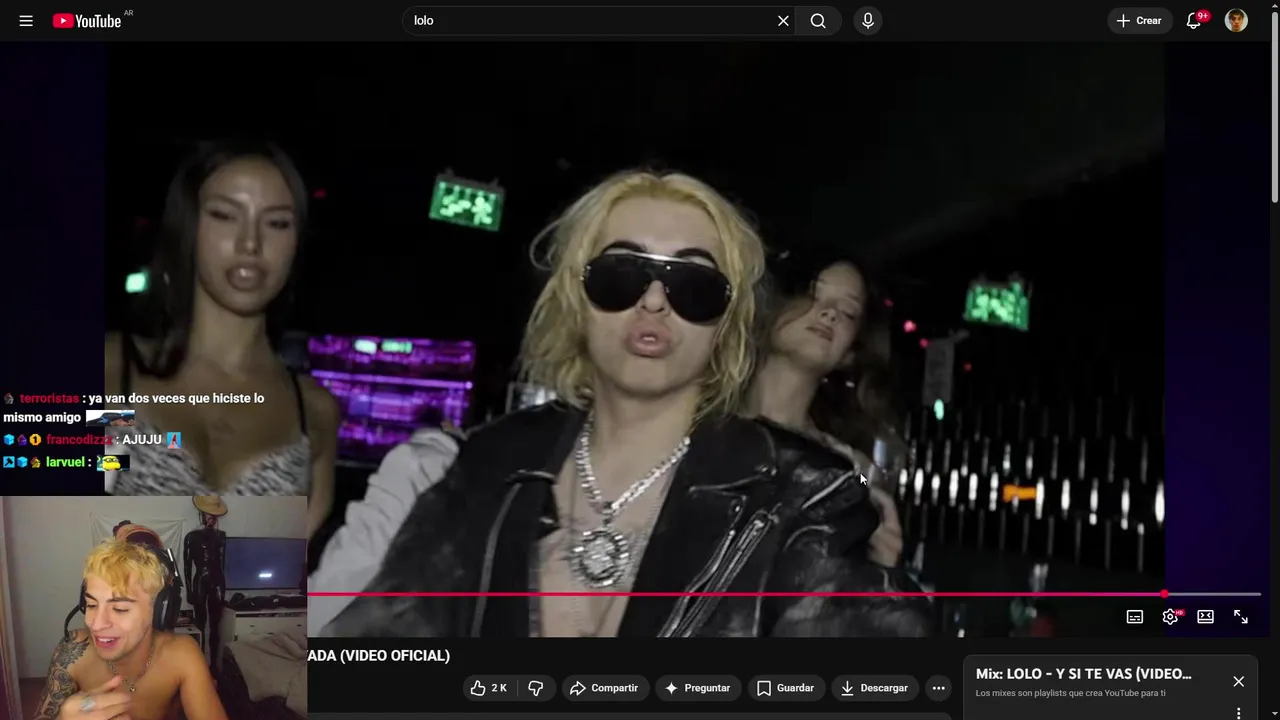This screenshot has width=1280, height=720.
Task: Clear the search text with the X icon
Action: tap(783, 21)
